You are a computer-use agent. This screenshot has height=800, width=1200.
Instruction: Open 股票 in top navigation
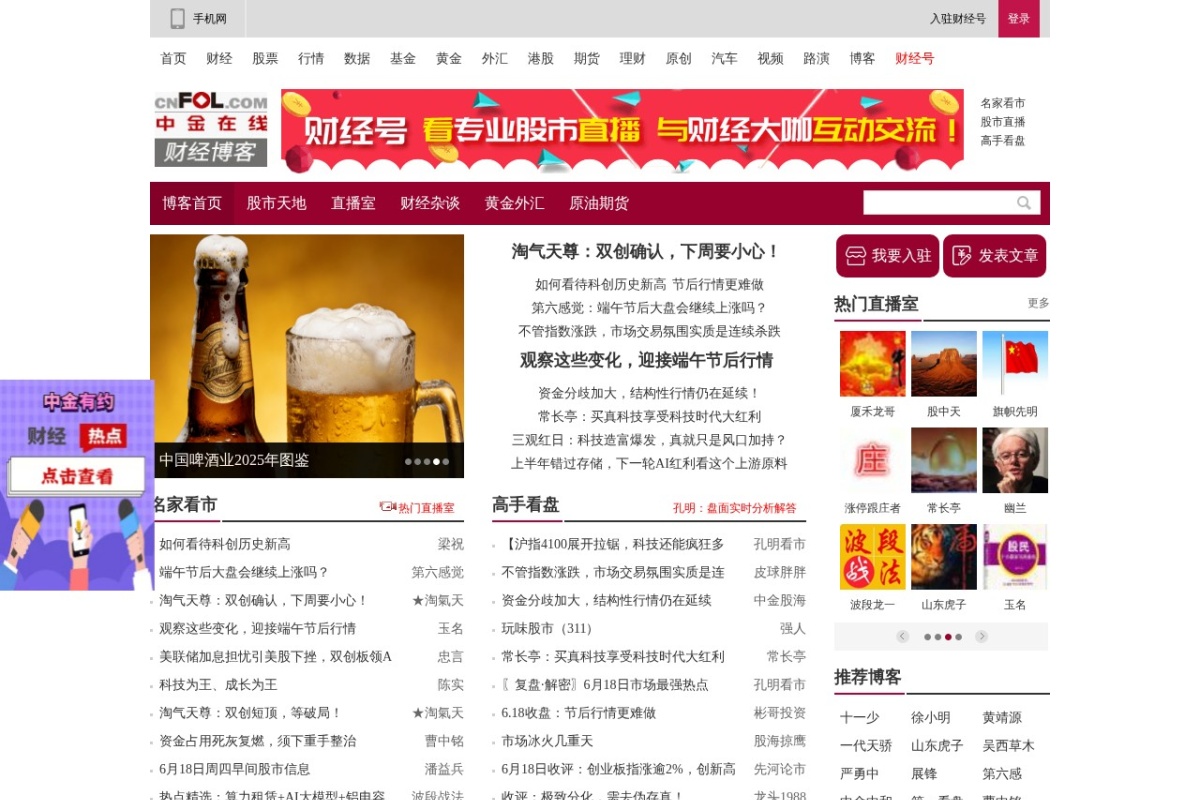(265, 59)
